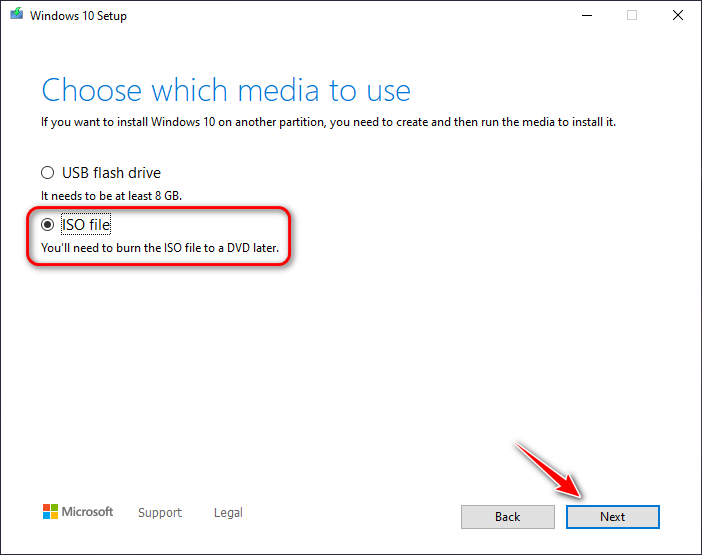Open the Support link
The image size is (702, 555).
[160, 513]
